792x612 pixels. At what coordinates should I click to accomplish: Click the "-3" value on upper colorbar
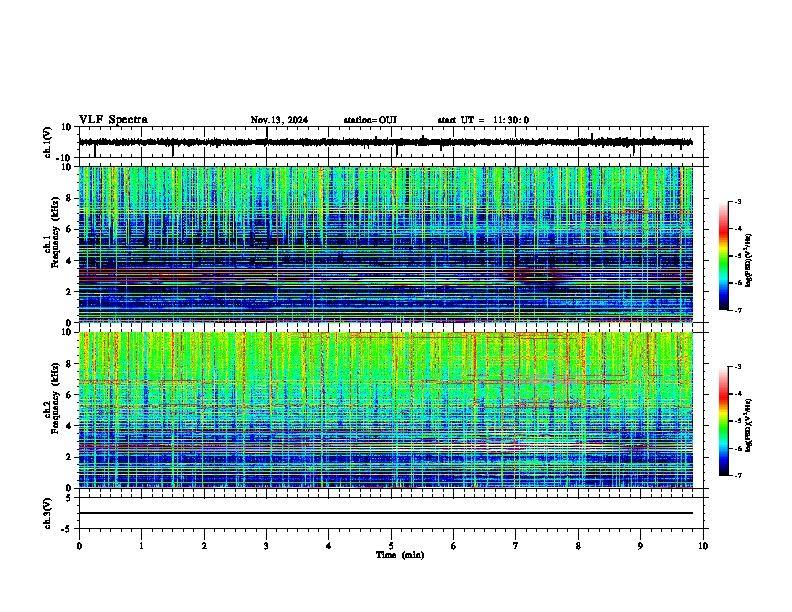[737, 202]
